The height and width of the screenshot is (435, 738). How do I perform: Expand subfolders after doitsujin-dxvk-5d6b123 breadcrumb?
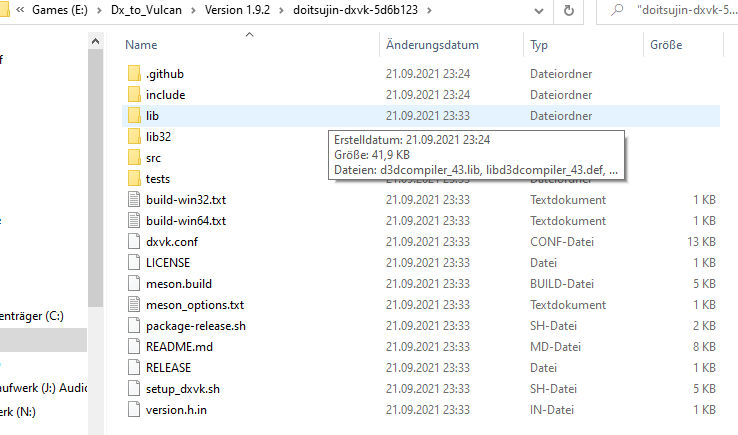(429, 10)
